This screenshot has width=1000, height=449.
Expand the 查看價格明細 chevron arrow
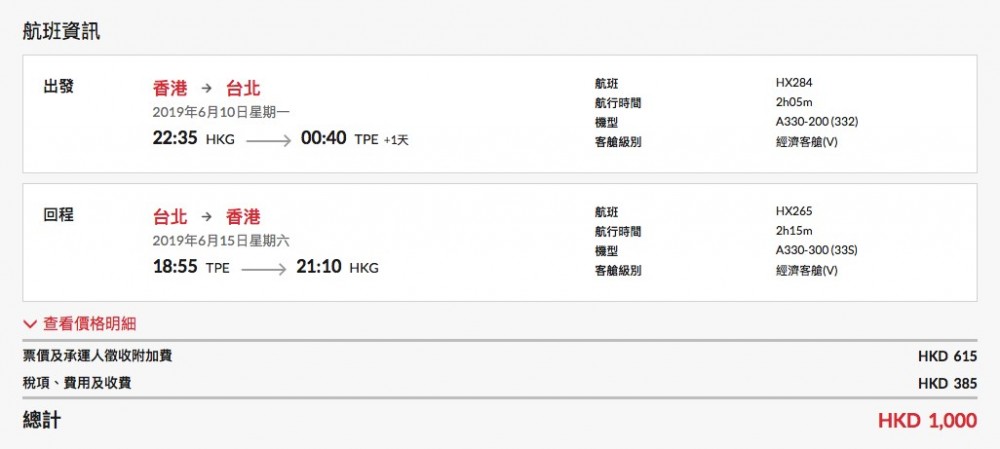pyautogui.click(x=30, y=324)
